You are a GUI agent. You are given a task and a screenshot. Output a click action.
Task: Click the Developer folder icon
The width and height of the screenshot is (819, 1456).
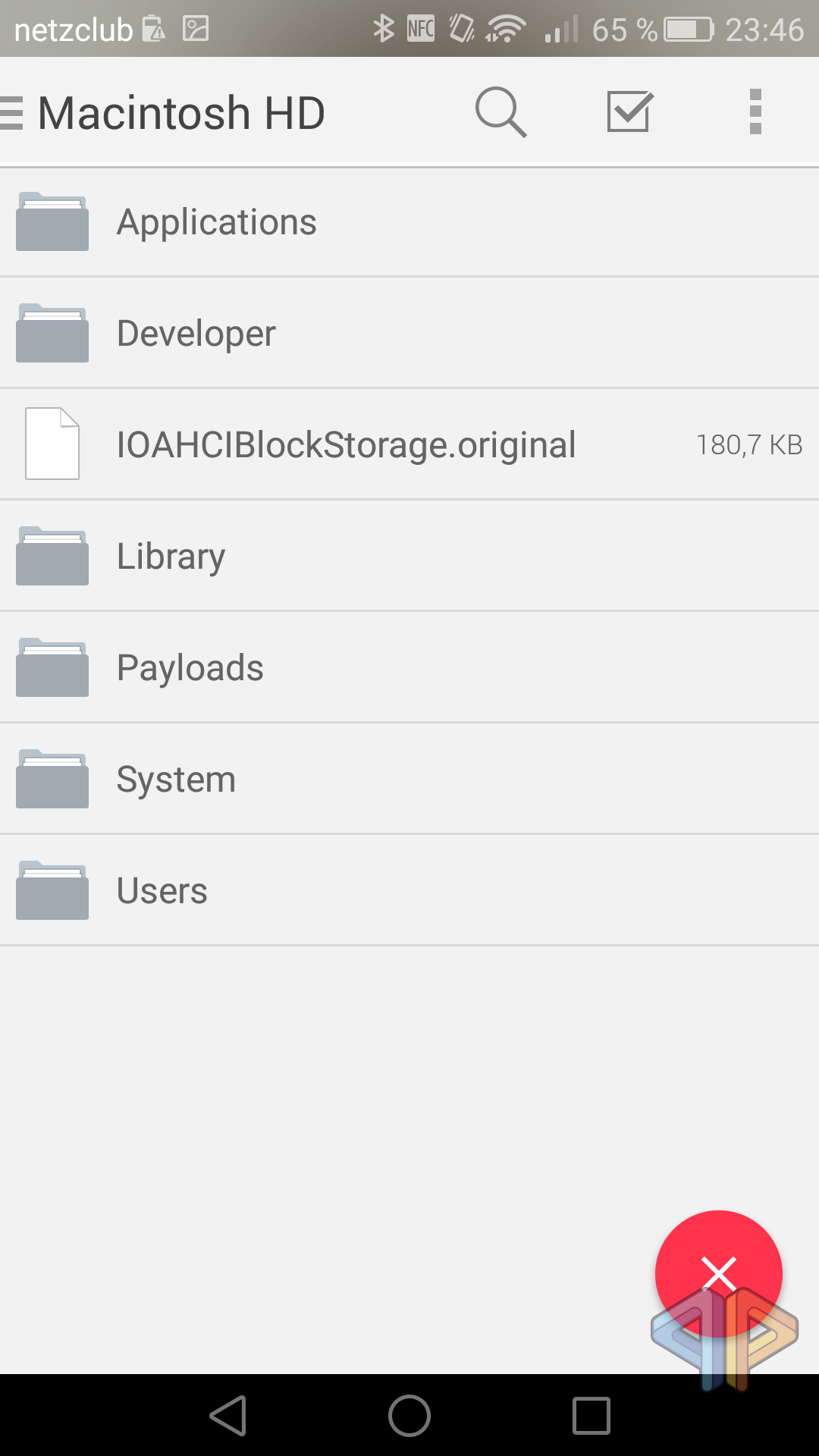(52, 334)
